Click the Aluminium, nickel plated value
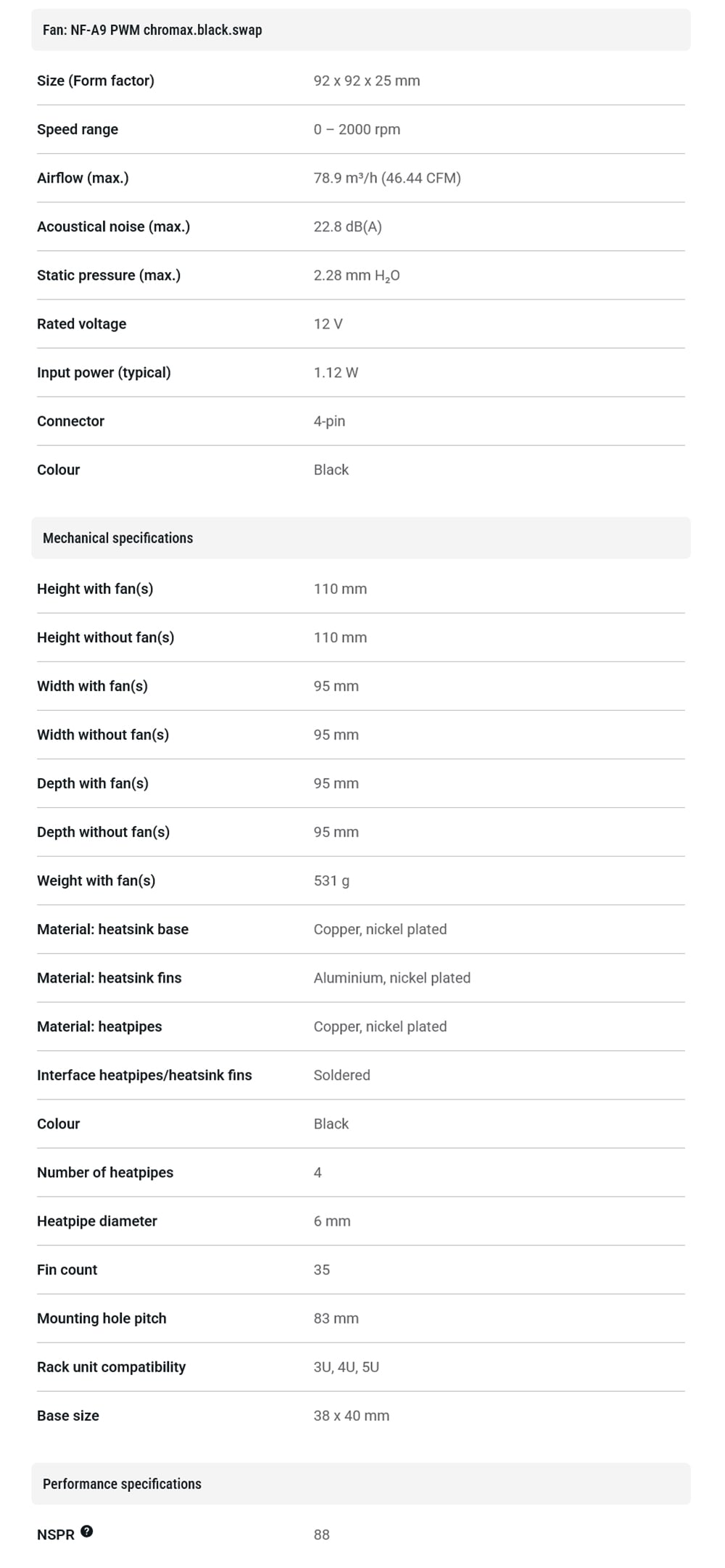725x1568 pixels. point(391,978)
